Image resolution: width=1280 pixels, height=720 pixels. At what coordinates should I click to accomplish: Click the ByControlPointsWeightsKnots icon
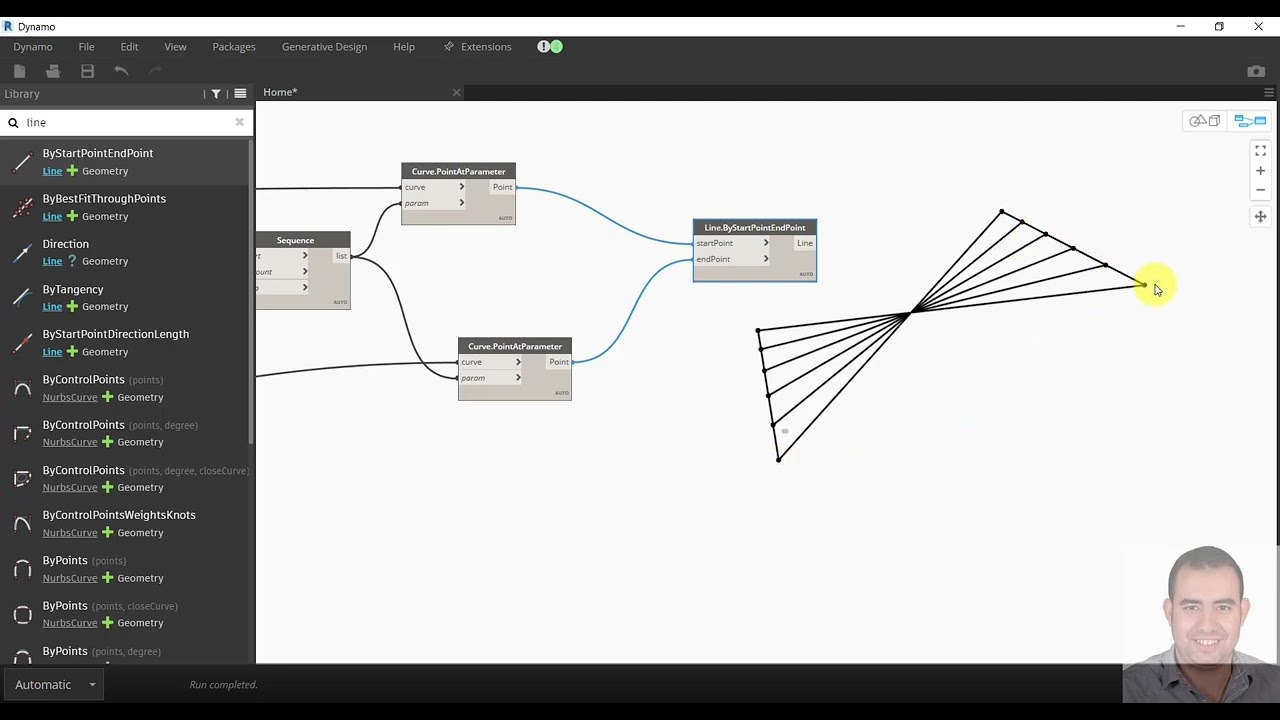click(x=22, y=523)
